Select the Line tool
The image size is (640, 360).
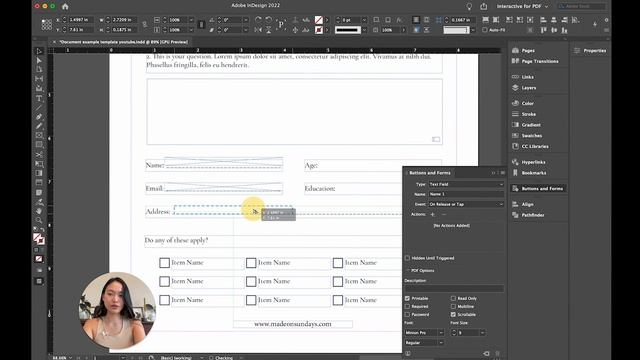click(x=39, y=108)
